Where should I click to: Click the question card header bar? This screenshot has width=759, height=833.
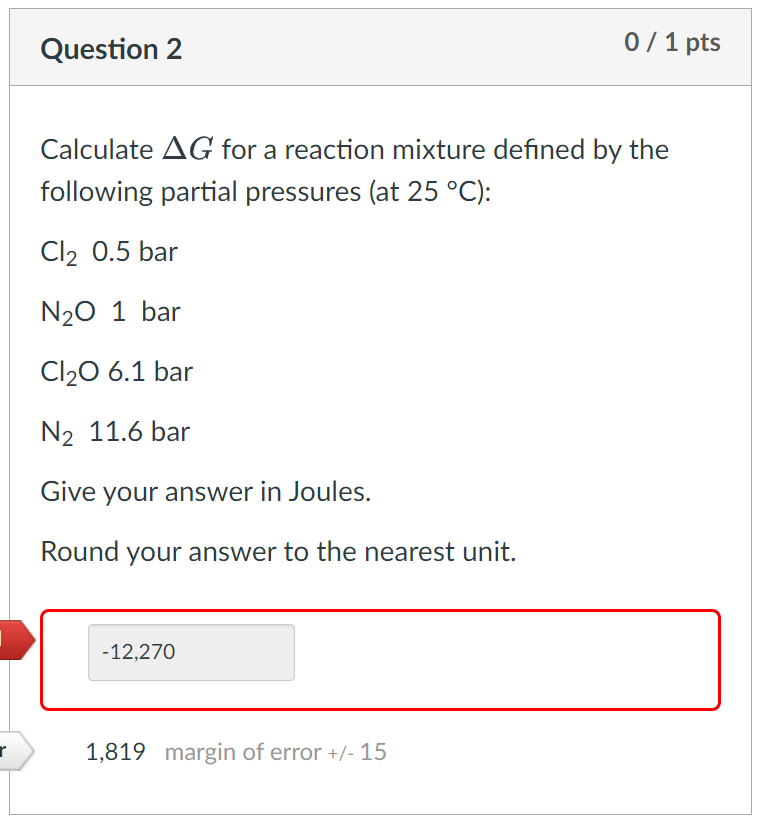click(380, 46)
